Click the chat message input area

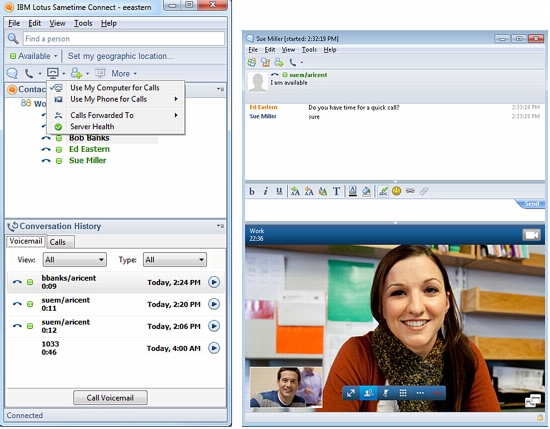coord(380,210)
